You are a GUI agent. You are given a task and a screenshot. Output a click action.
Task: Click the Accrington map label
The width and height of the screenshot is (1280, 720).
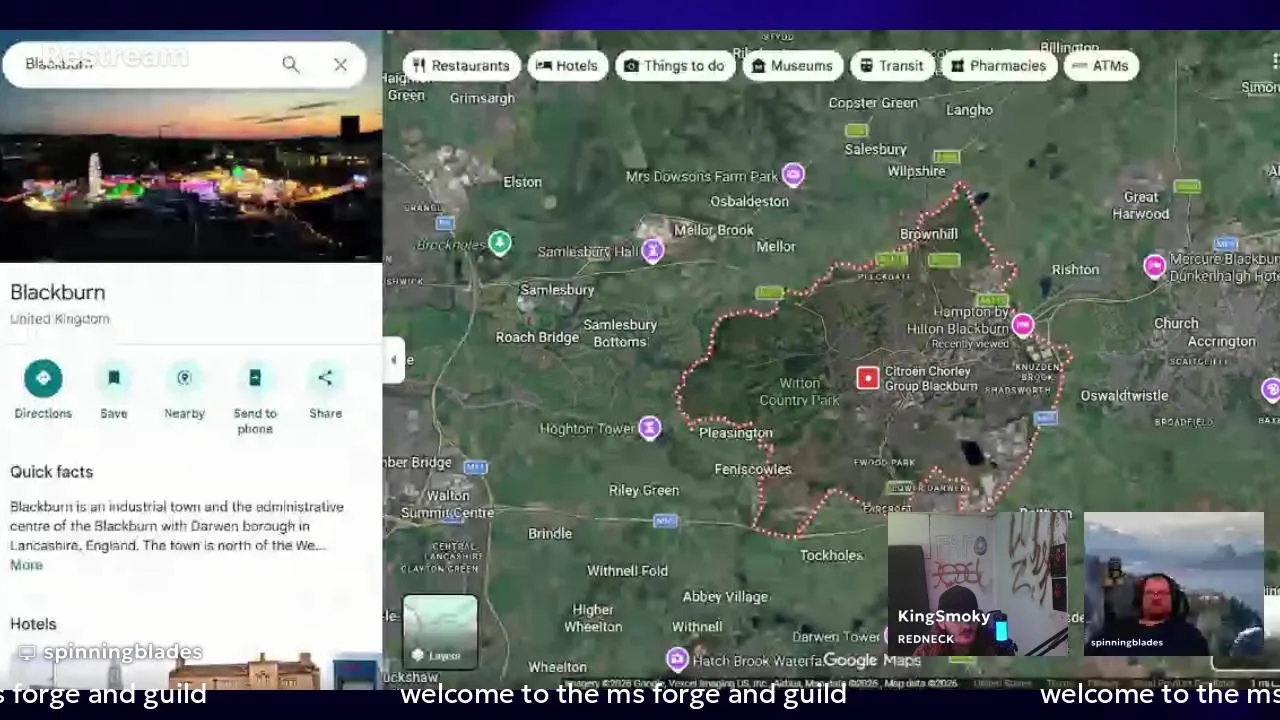[1221, 341]
